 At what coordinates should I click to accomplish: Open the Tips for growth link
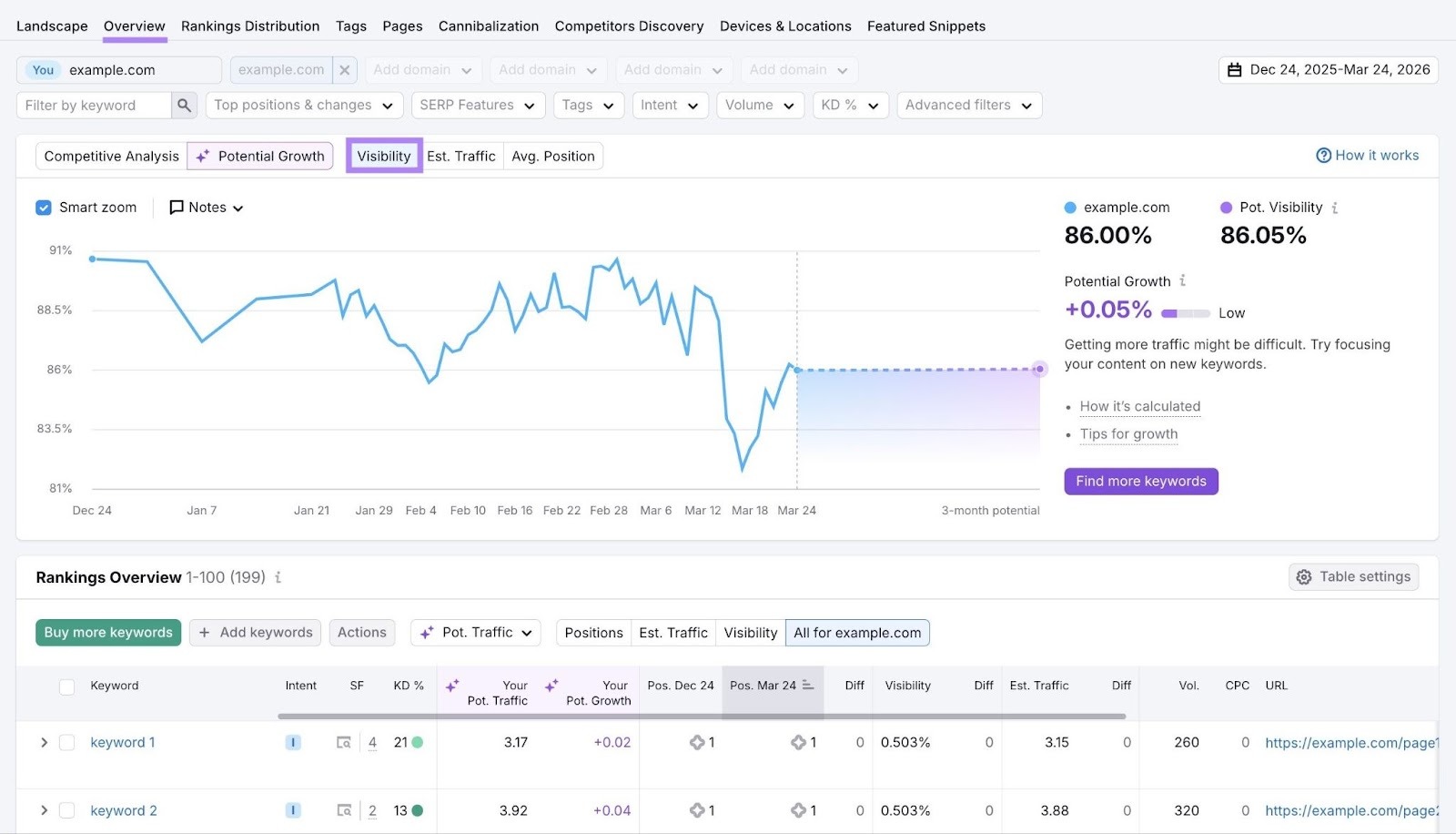point(1128,434)
